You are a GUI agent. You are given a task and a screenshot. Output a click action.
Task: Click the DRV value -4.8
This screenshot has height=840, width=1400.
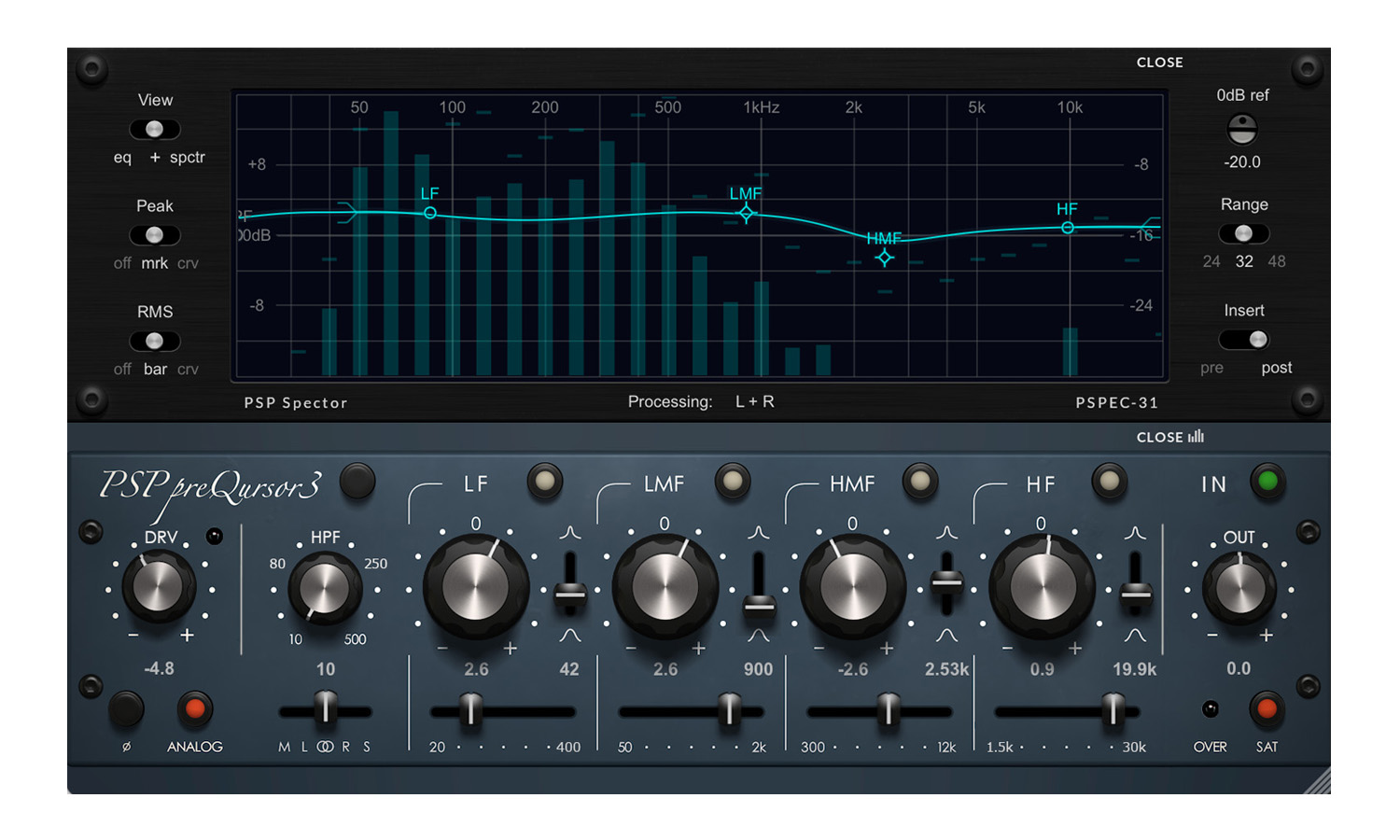point(159,669)
